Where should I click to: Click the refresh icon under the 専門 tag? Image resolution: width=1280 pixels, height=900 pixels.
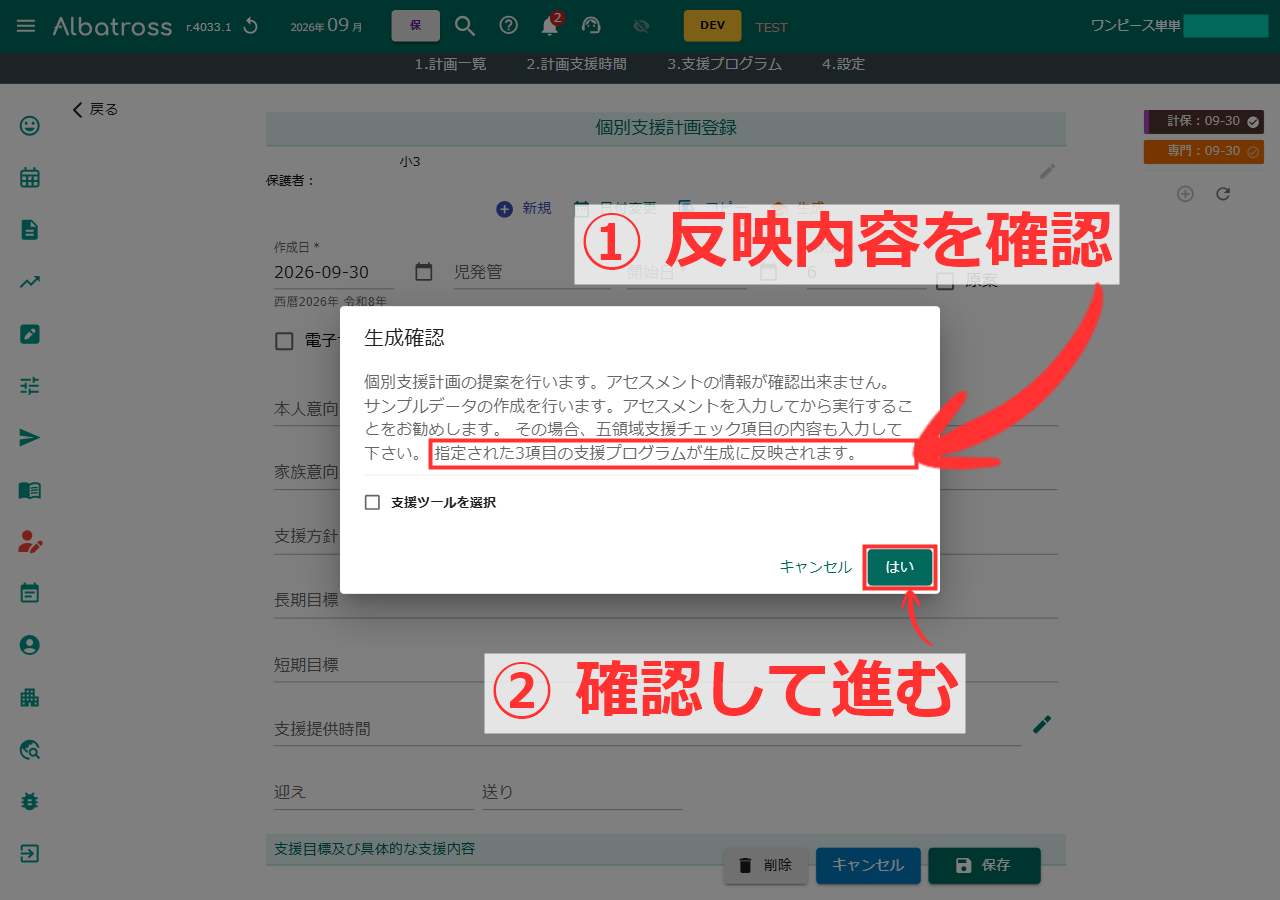coord(1223,194)
